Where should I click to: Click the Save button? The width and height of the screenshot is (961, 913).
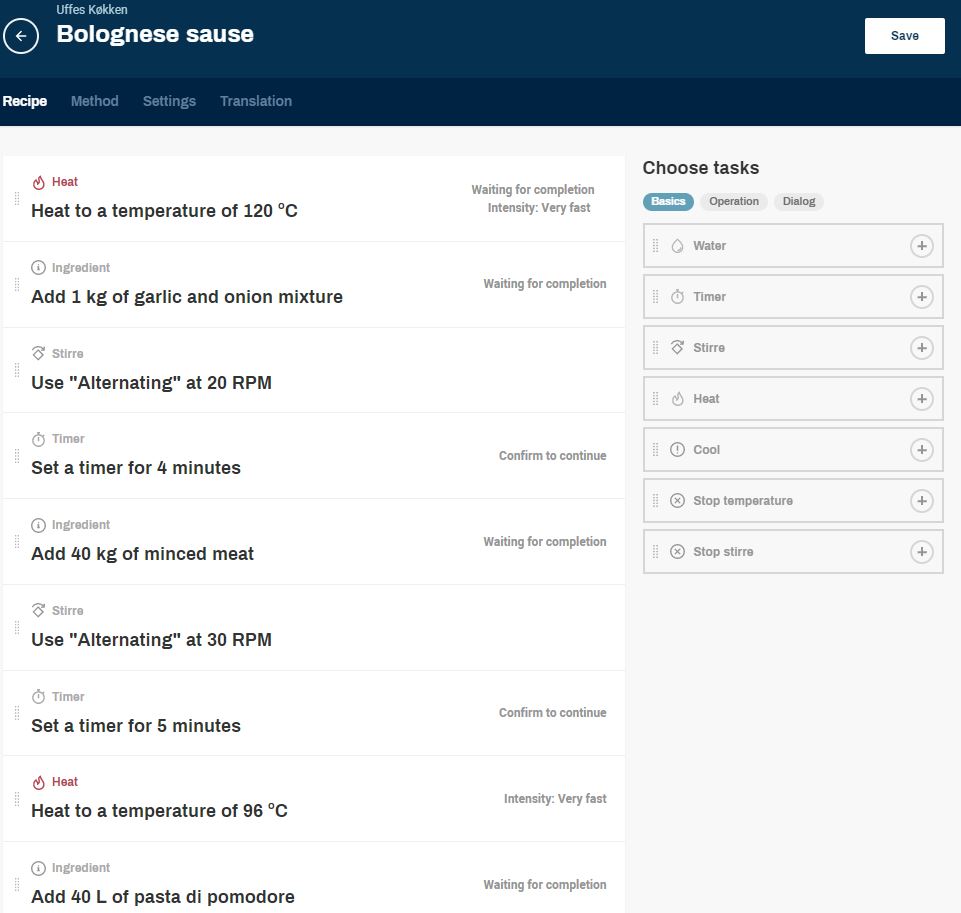(904, 36)
